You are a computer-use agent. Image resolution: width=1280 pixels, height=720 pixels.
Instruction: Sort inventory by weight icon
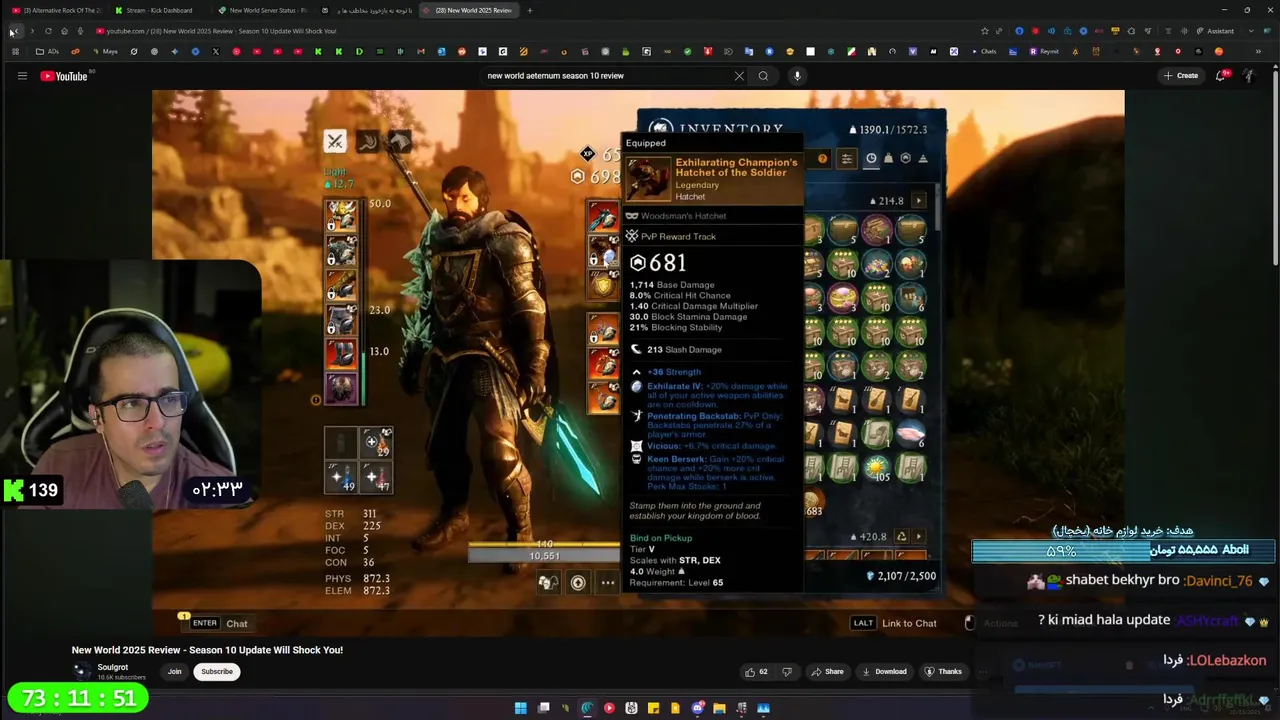[888, 158]
